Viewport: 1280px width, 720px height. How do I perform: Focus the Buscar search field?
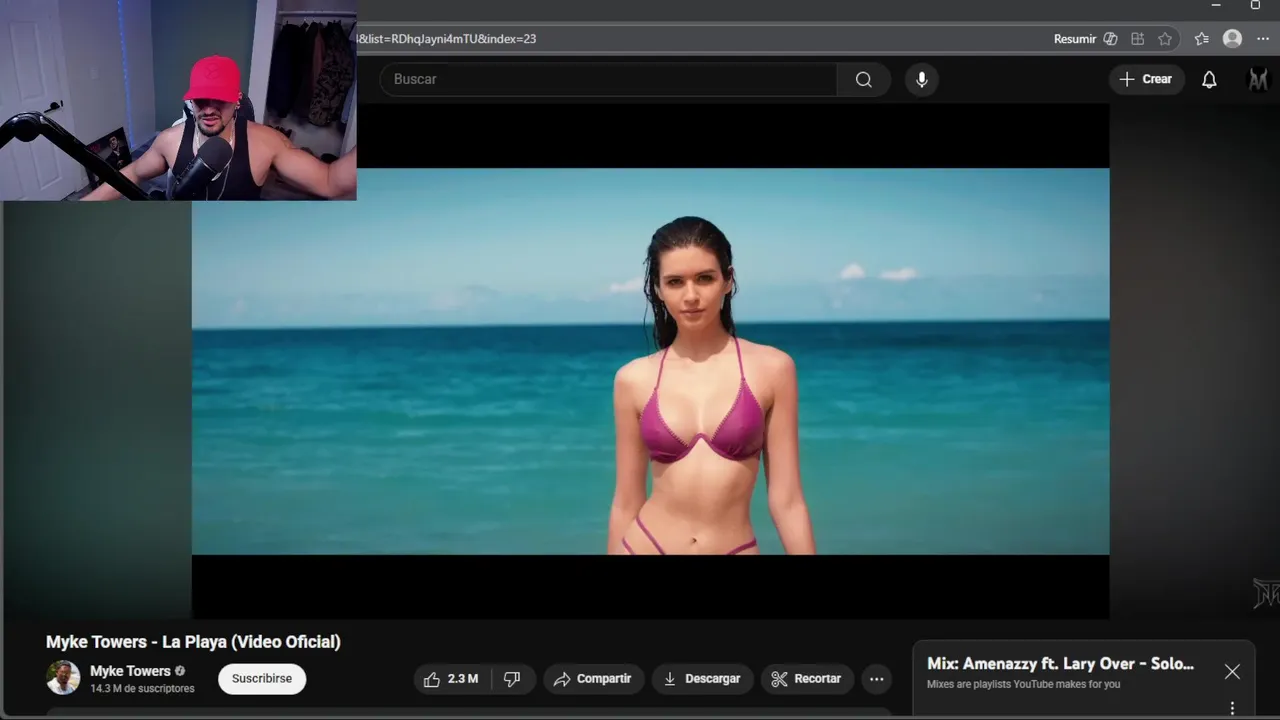tap(608, 79)
